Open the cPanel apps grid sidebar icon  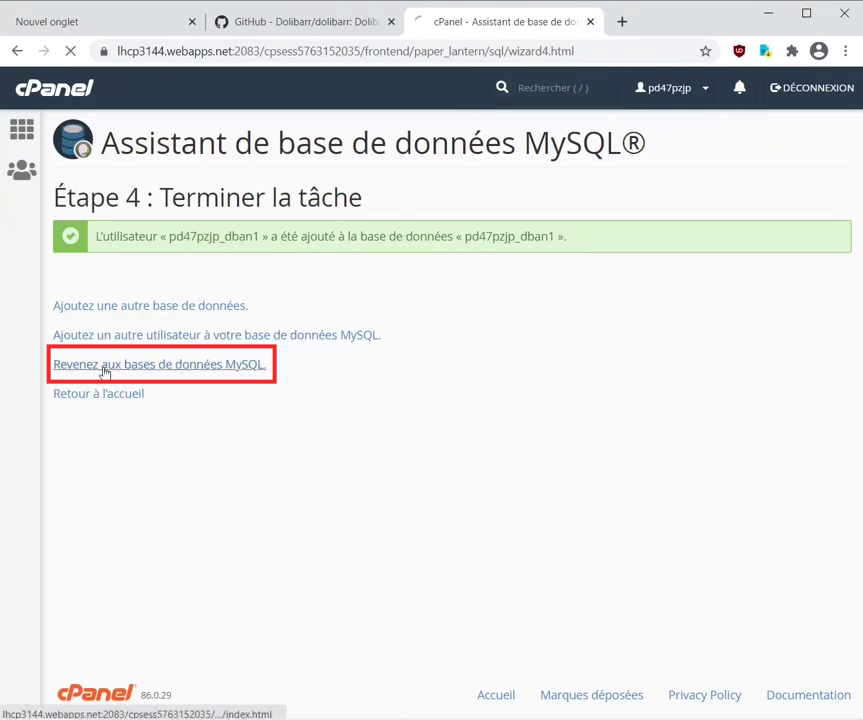[21, 129]
